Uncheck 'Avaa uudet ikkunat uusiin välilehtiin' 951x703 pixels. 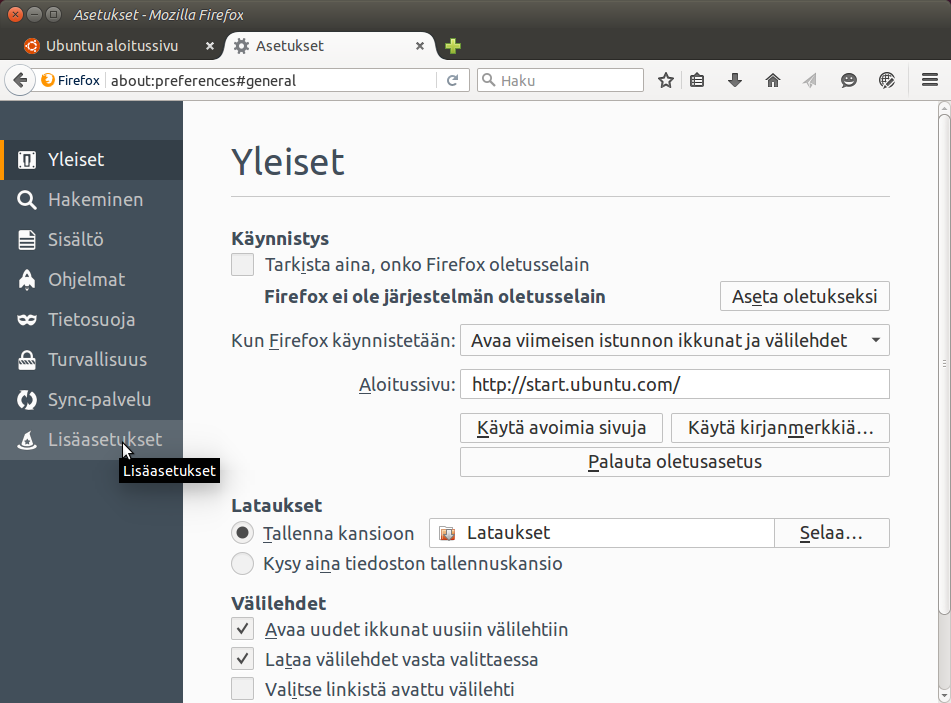pyautogui.click(x=242, y=629)
